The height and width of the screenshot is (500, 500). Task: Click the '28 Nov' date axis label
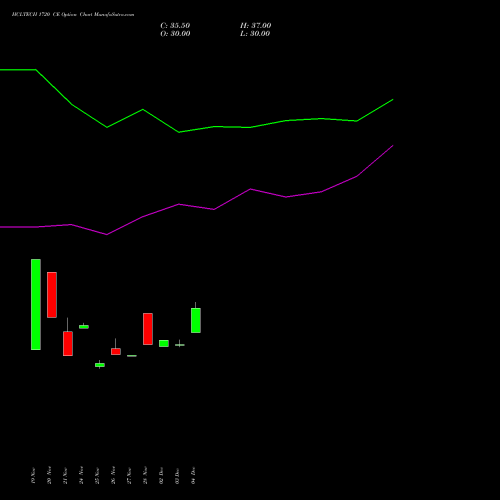coord(145,475)
